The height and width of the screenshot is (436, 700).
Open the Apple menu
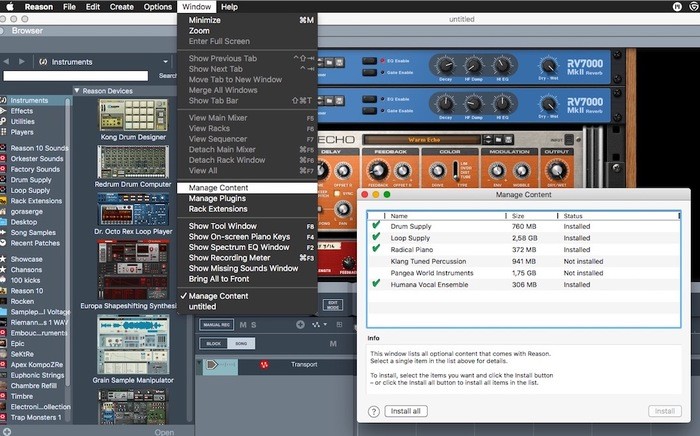9,7
